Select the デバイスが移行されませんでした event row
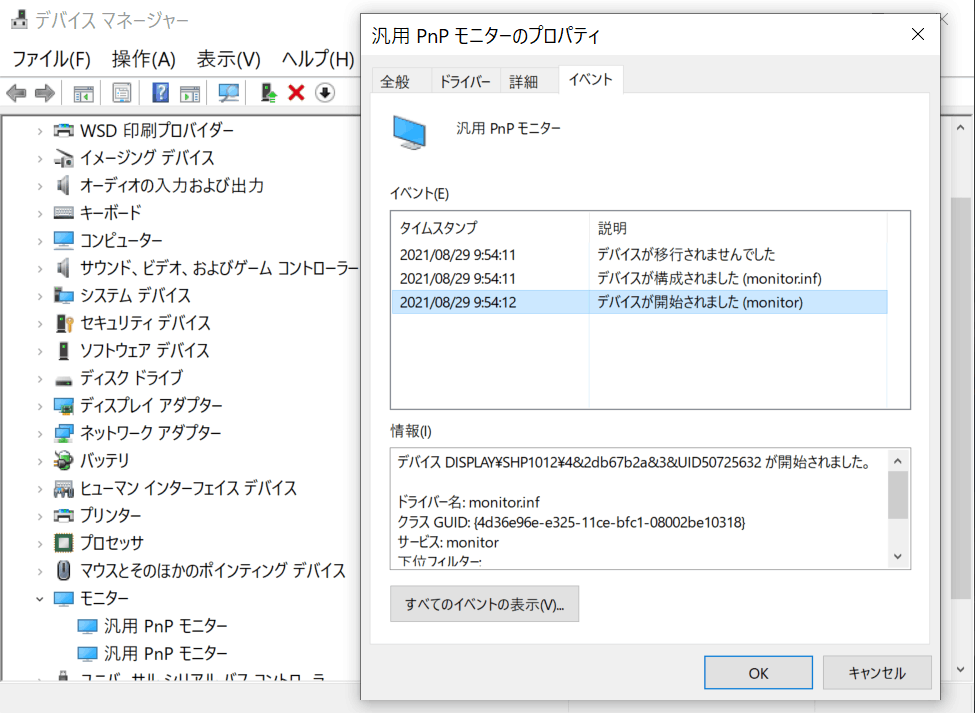Viewport: 975px width, 713px height. pyautogui.click(x=639, y=254)
